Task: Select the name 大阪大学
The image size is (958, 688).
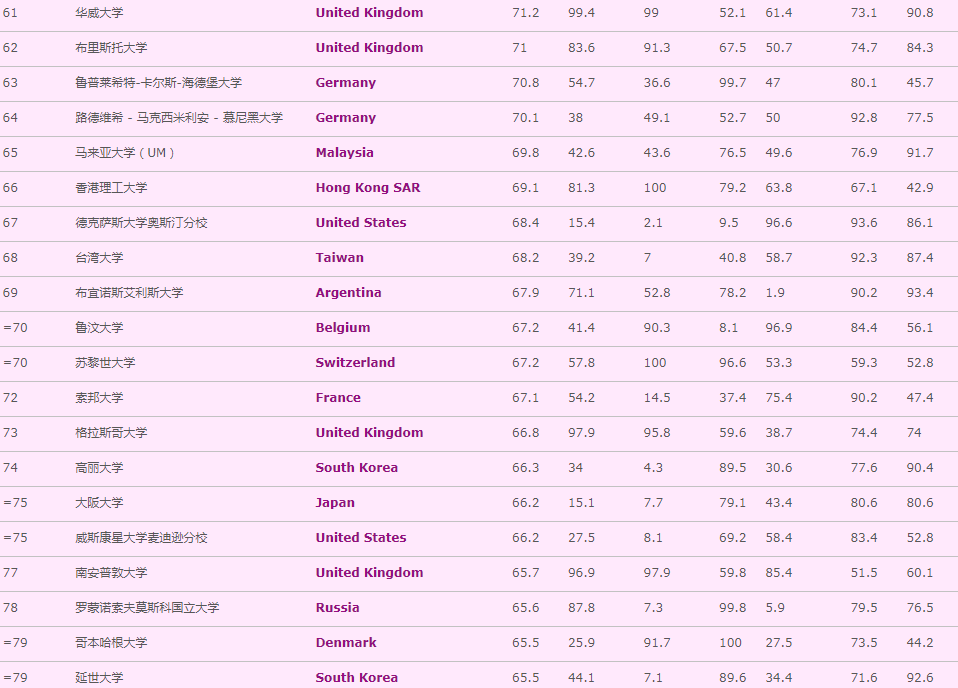Action: click(99, 503)
